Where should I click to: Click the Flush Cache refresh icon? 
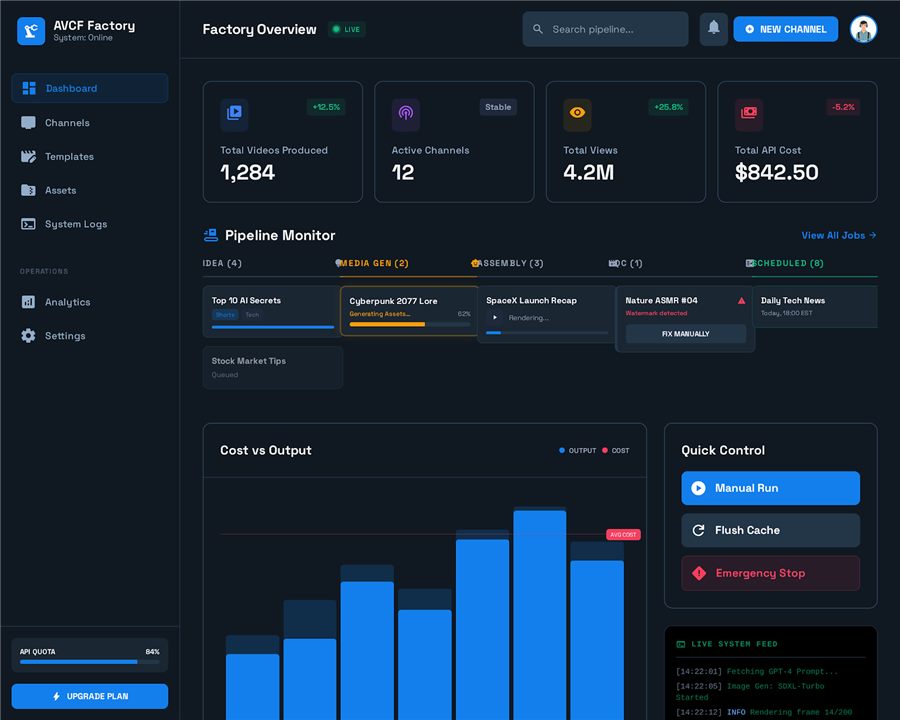coord(699,531)
